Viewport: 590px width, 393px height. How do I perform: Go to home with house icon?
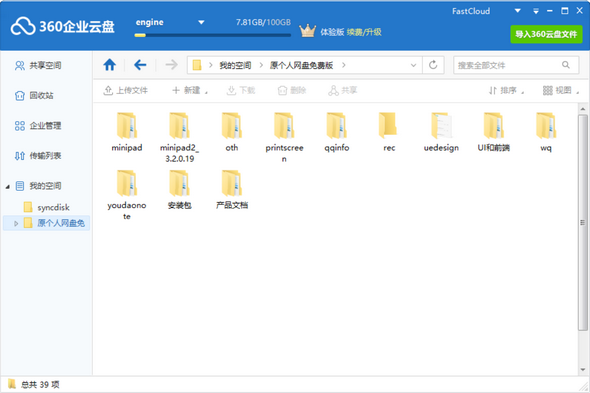pos(109,65)
